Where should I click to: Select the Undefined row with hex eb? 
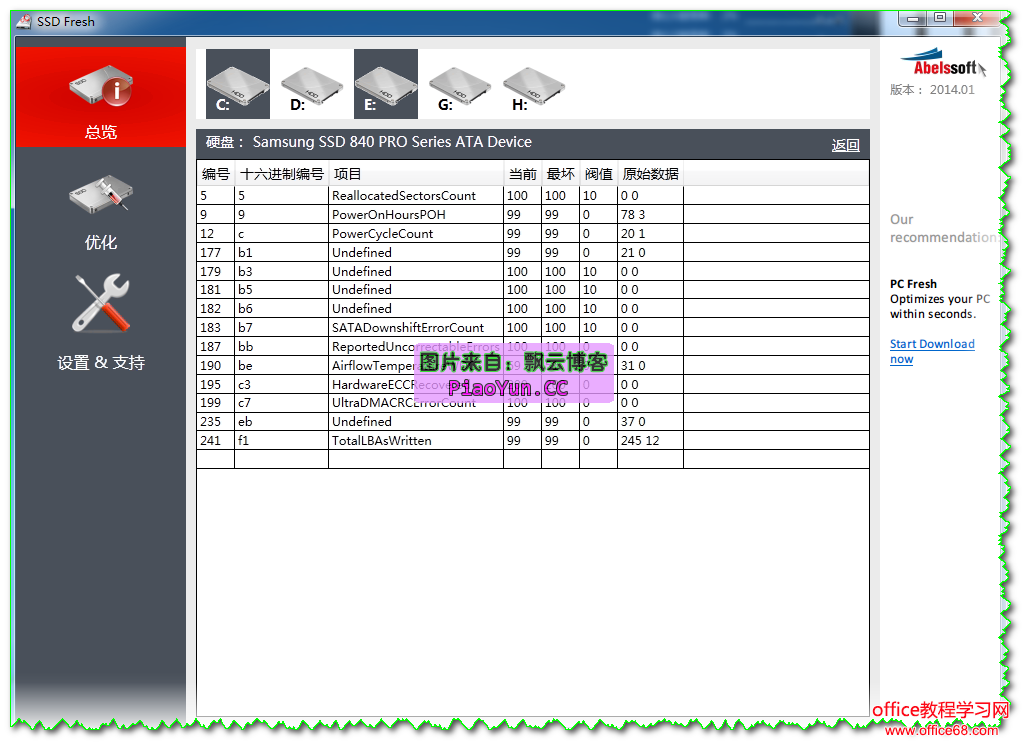(533, 422)
